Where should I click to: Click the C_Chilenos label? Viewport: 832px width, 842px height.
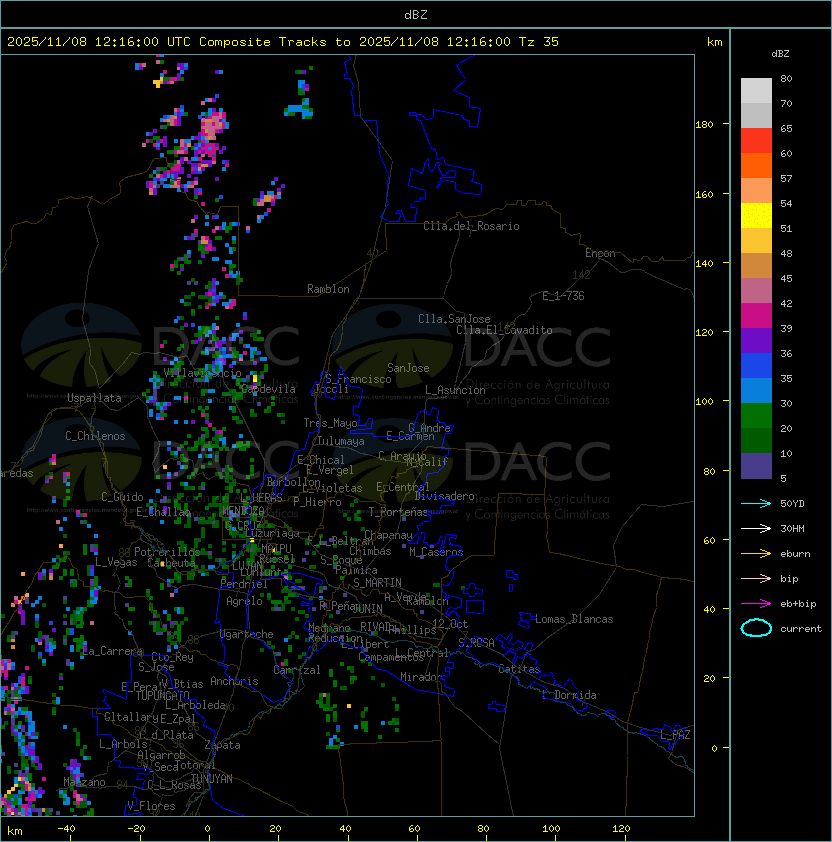tap(95, 436)
